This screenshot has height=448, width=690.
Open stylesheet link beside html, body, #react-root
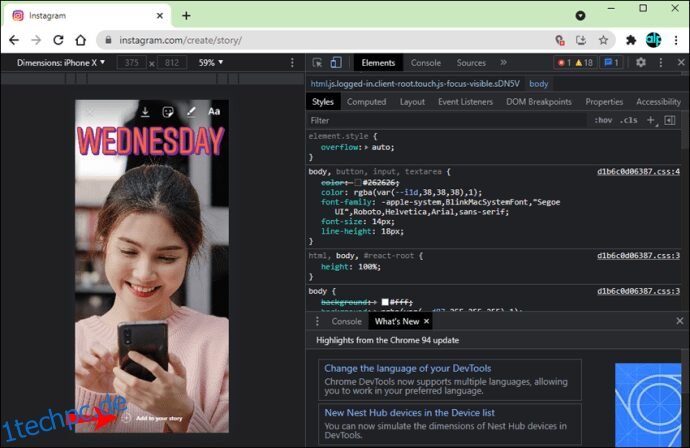coord(638,256)
